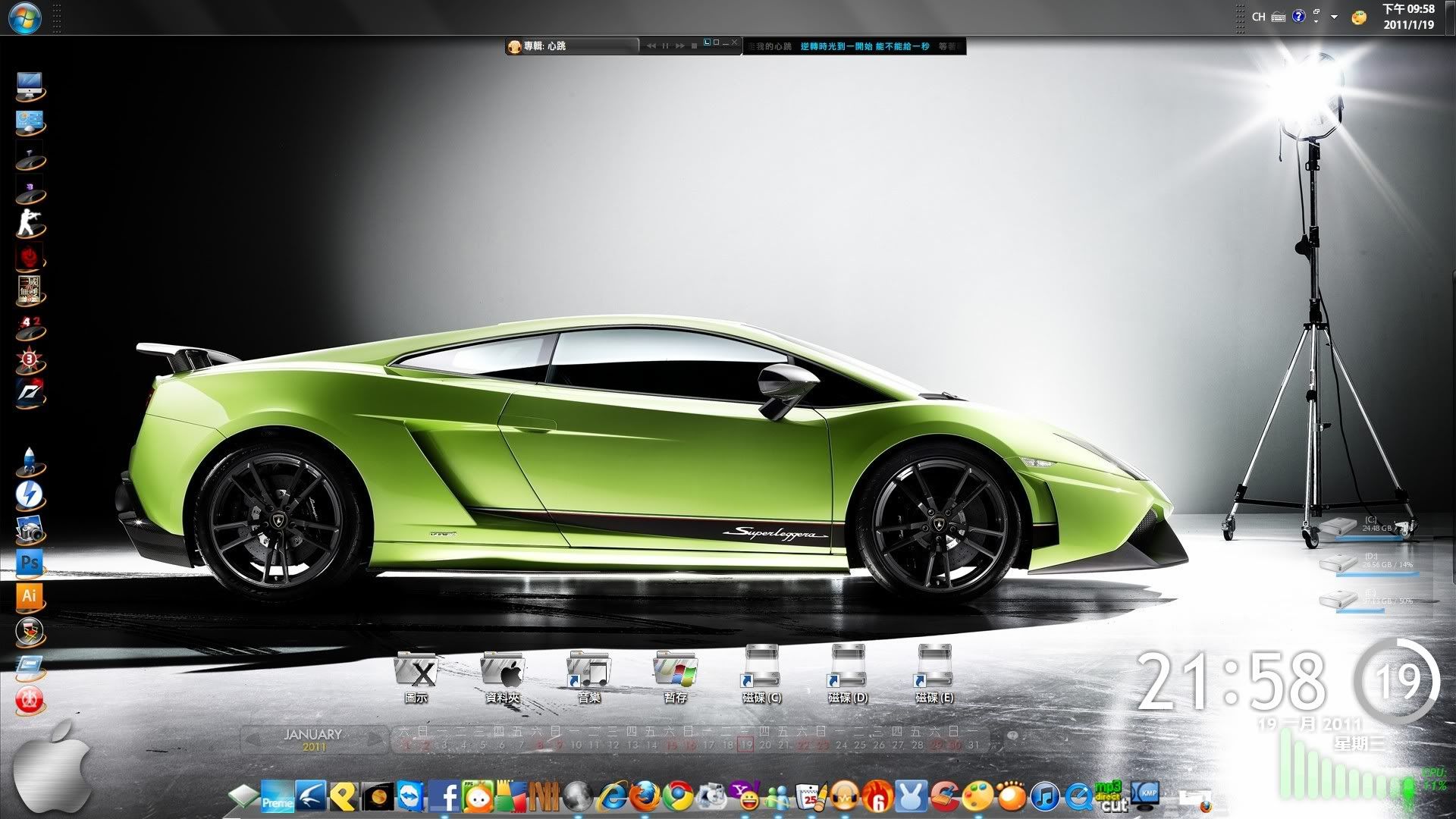Go to next month in calendar widget
The image size is (1456, 819).
(x=374, y=740)
